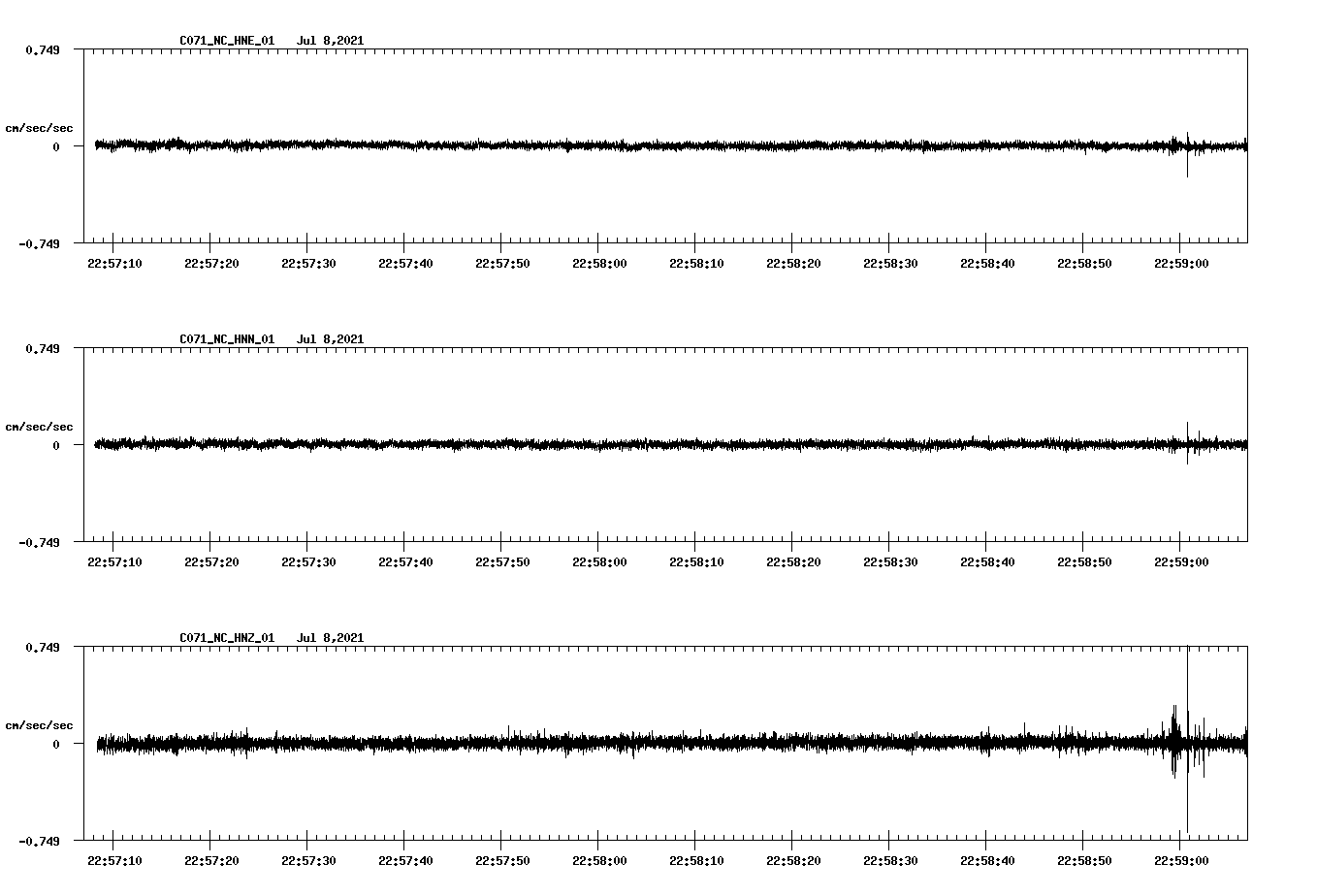Image resolution: width=1317 pixels, height=896 pixels.
Task: Click the 22:57:50 tick label on HNN plot
Action: click(x=502, y=561)
